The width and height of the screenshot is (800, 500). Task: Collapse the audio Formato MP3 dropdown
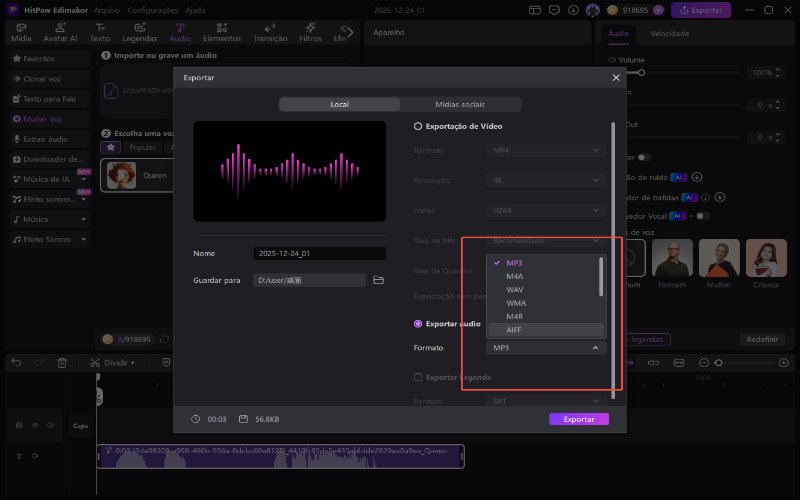(547, 347)
